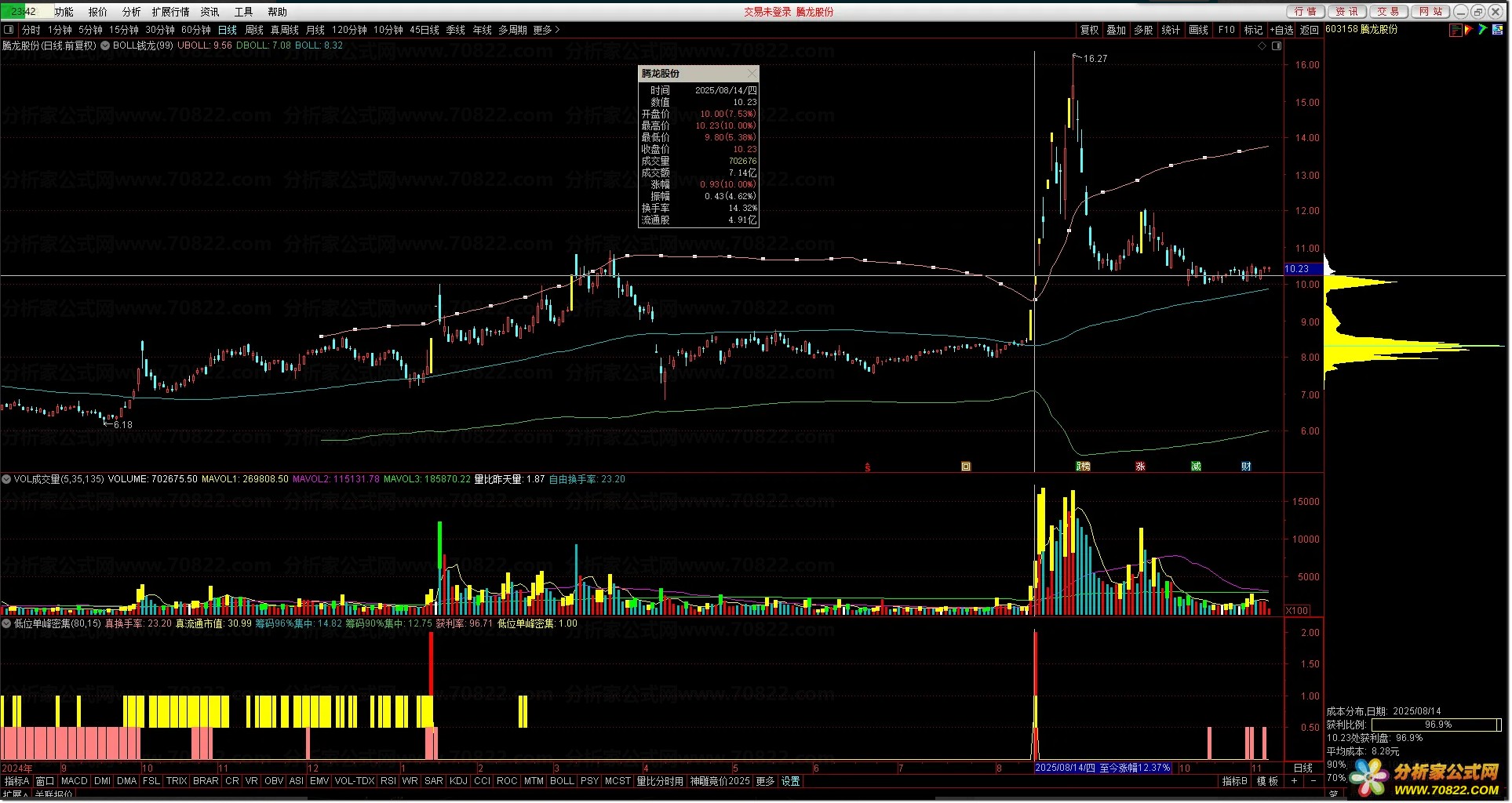Click the '财' finance marker on chart
Image resolution: width=1512 pixels, height=803 pixels.
[x=1246, y=467]
